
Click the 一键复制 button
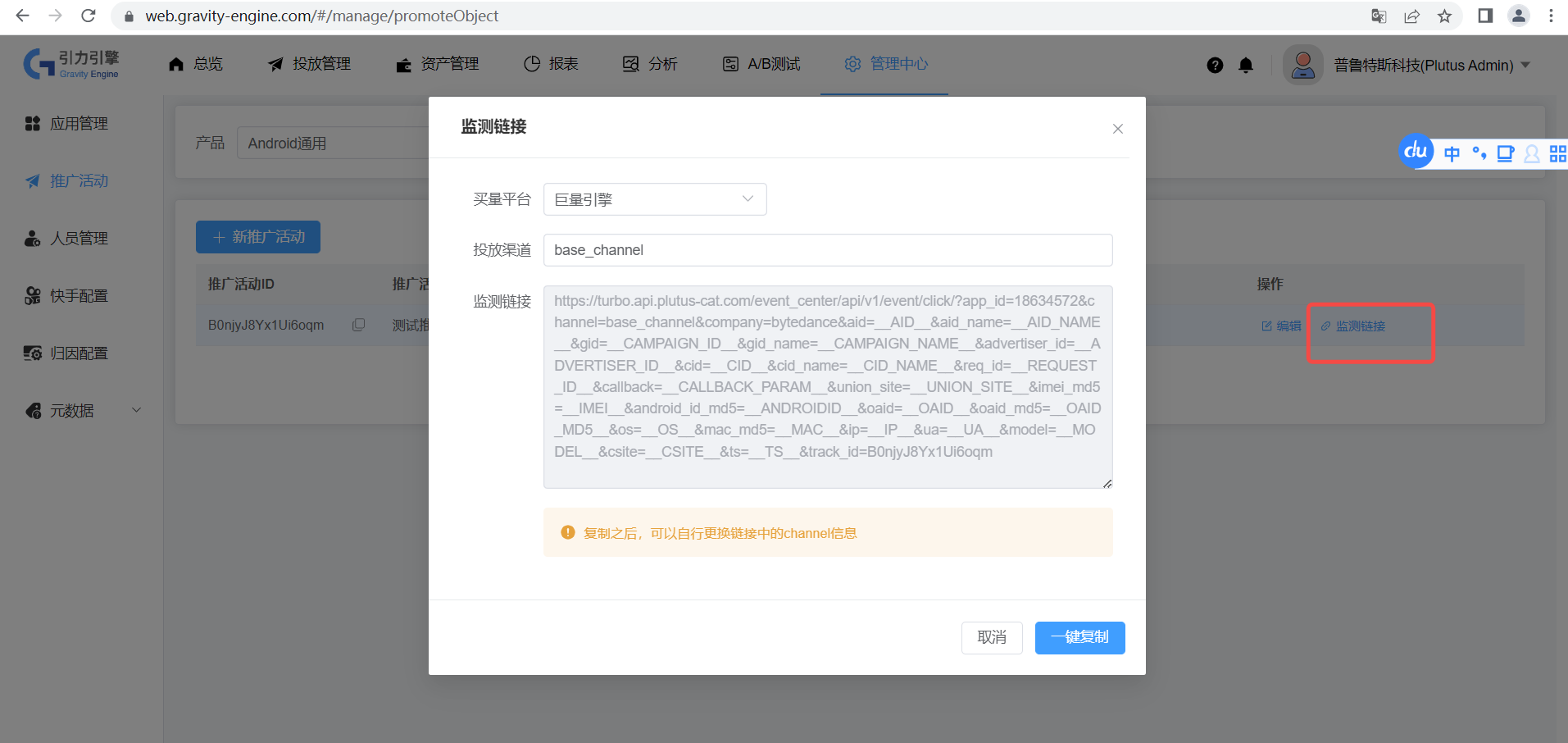(1079, 637)
